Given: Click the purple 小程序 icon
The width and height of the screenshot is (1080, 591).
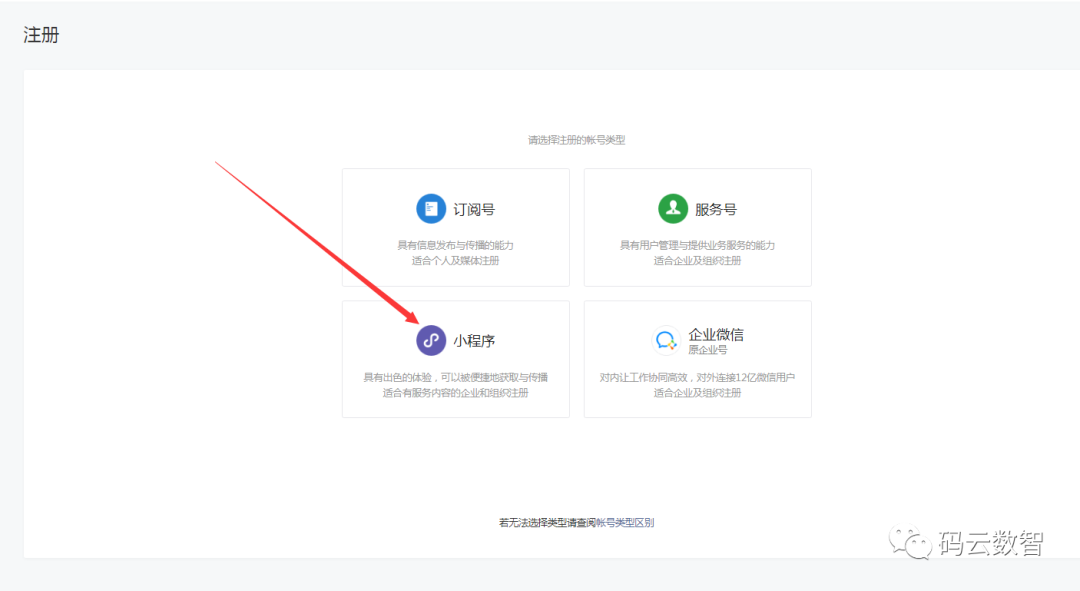Looking at the screenshot, I should [431, 340].
